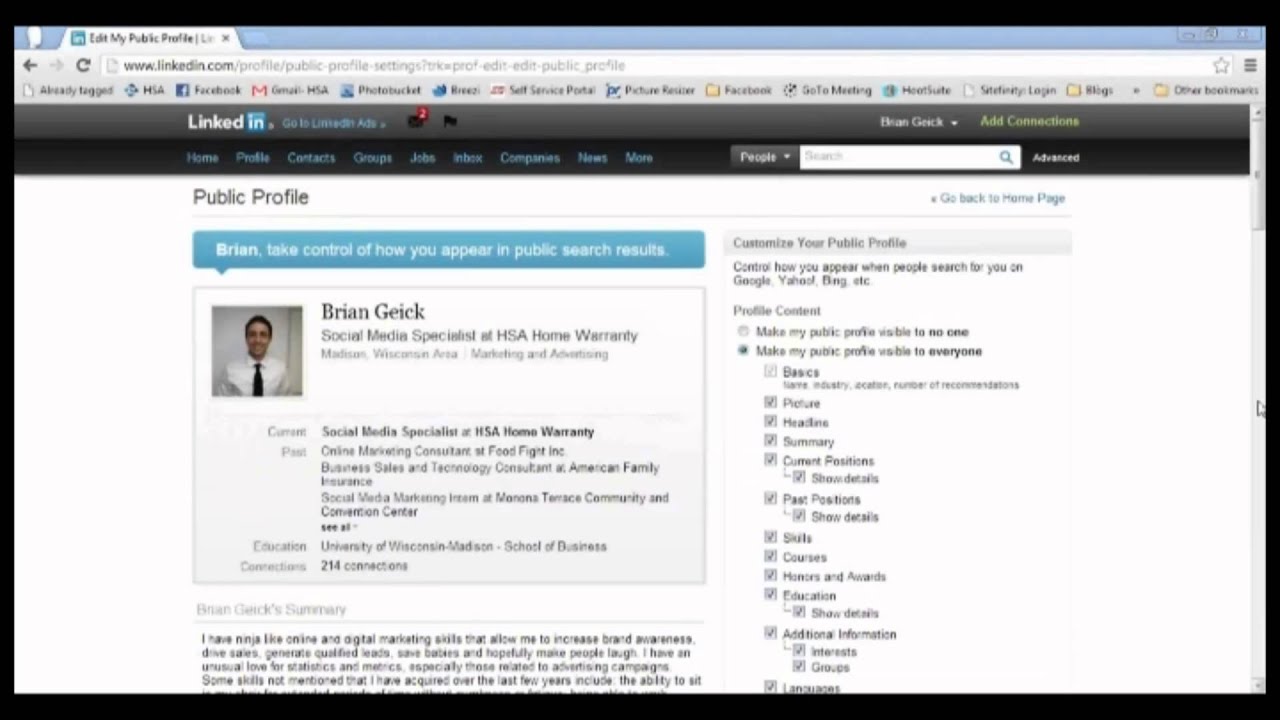Toggle the Interests checkbox
Viewport: 1280px width, 720px height.
click(x=798, y=650)
